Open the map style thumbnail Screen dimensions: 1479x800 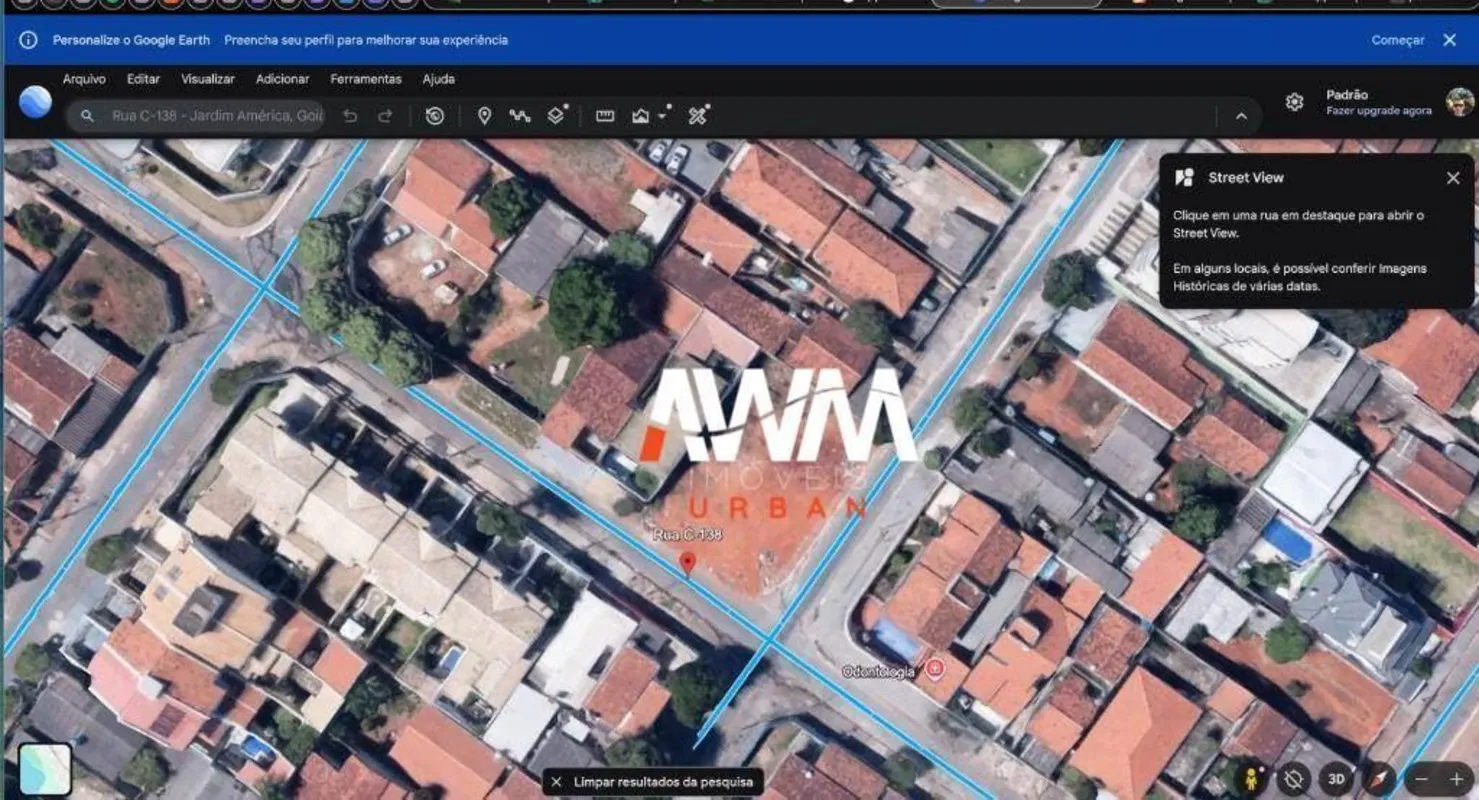tap(45, 769)
